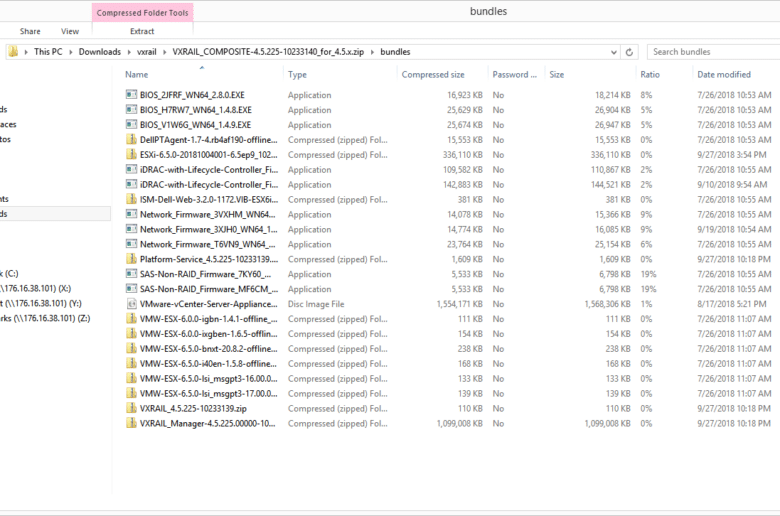780x516 pixels.
Task: Select the Compressed Folder Tools tab
Action: pyautogui.click(x=142, y=12)
